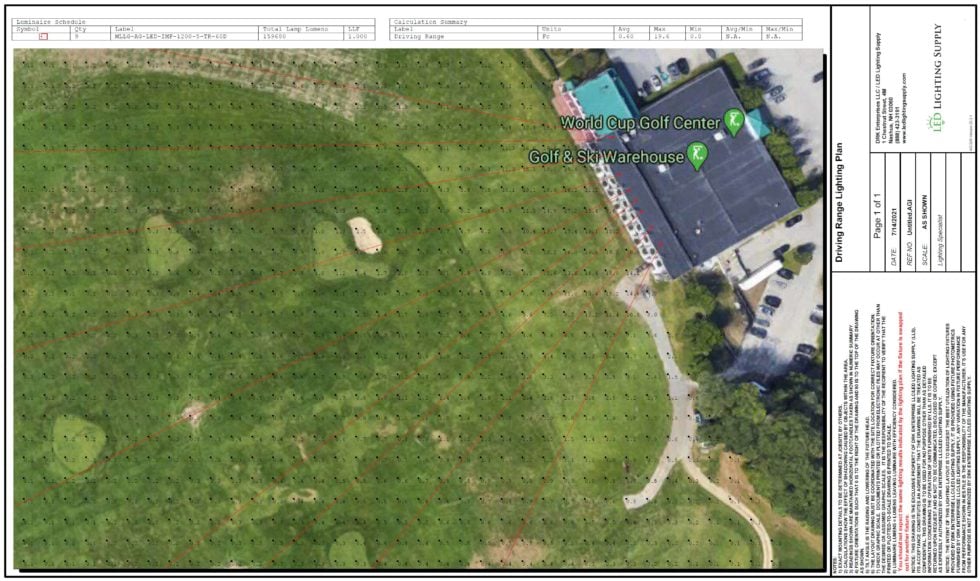Click the "Max/Min" column header
980x581 pixels.
(x=780, y=29)
